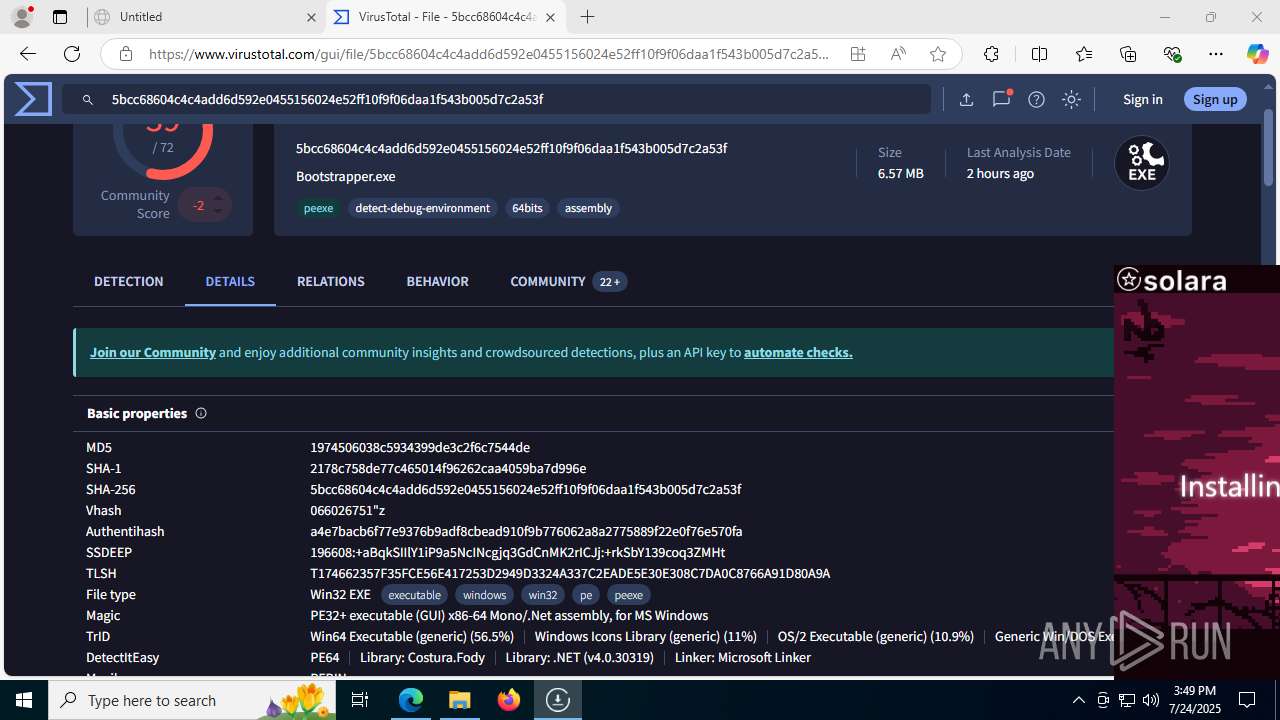Image resolution: width=1280 pixels, height=720 pixels.
Task: Open File Explorer from taskbar
Action: tap(460, 700)
